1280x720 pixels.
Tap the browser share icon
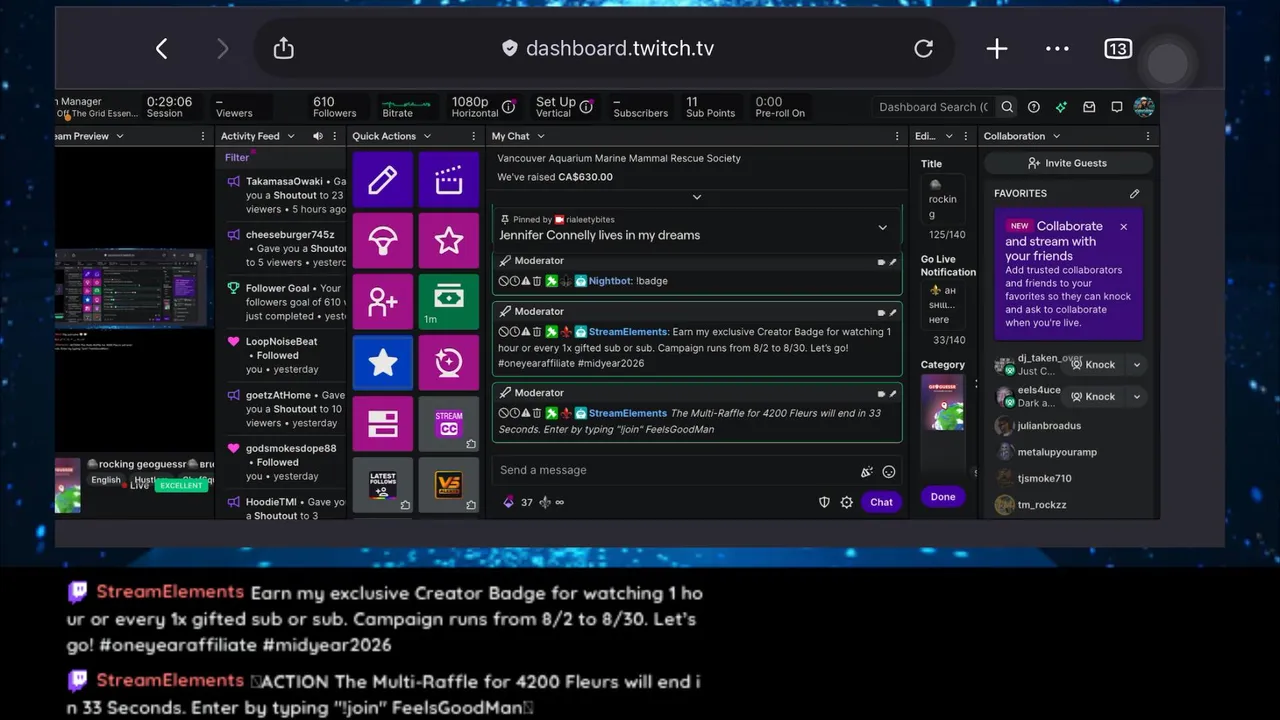coord(284,48)
